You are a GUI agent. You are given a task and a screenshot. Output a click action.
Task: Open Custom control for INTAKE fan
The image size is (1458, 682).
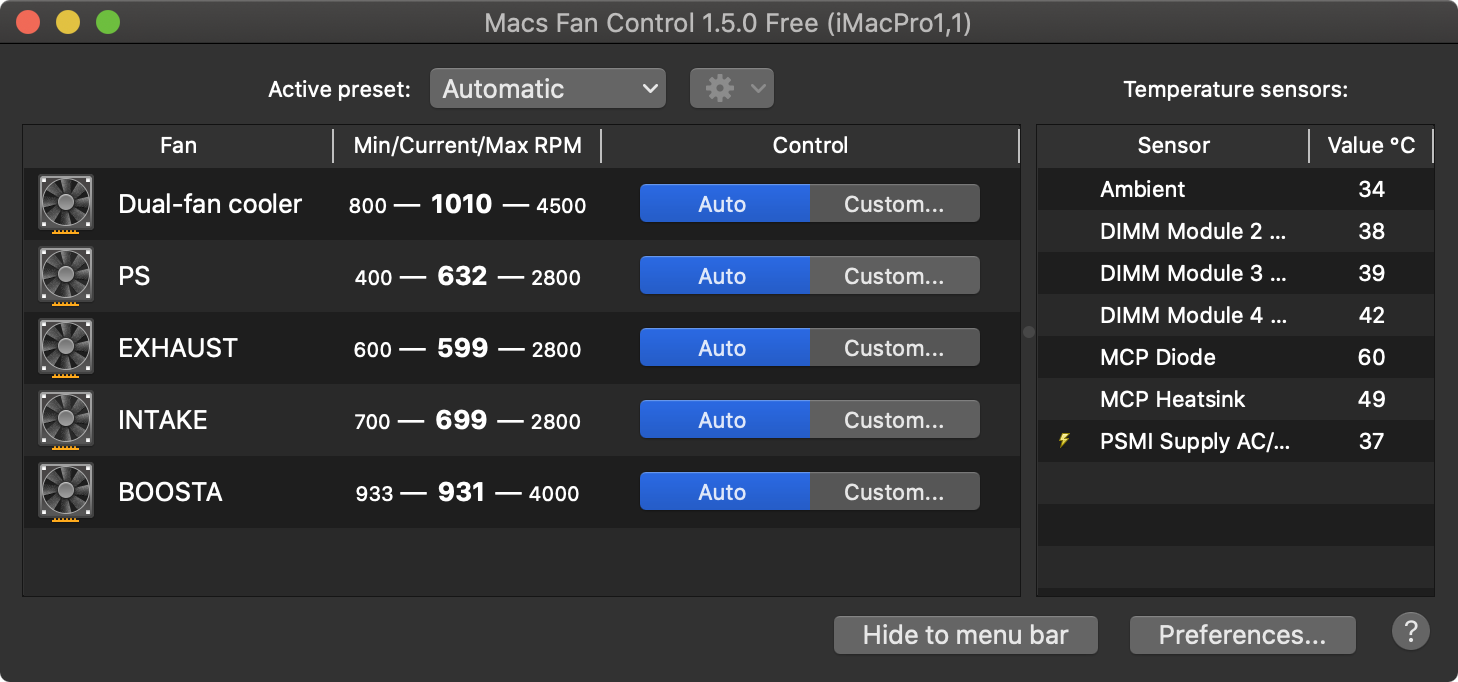coord(894,420)
